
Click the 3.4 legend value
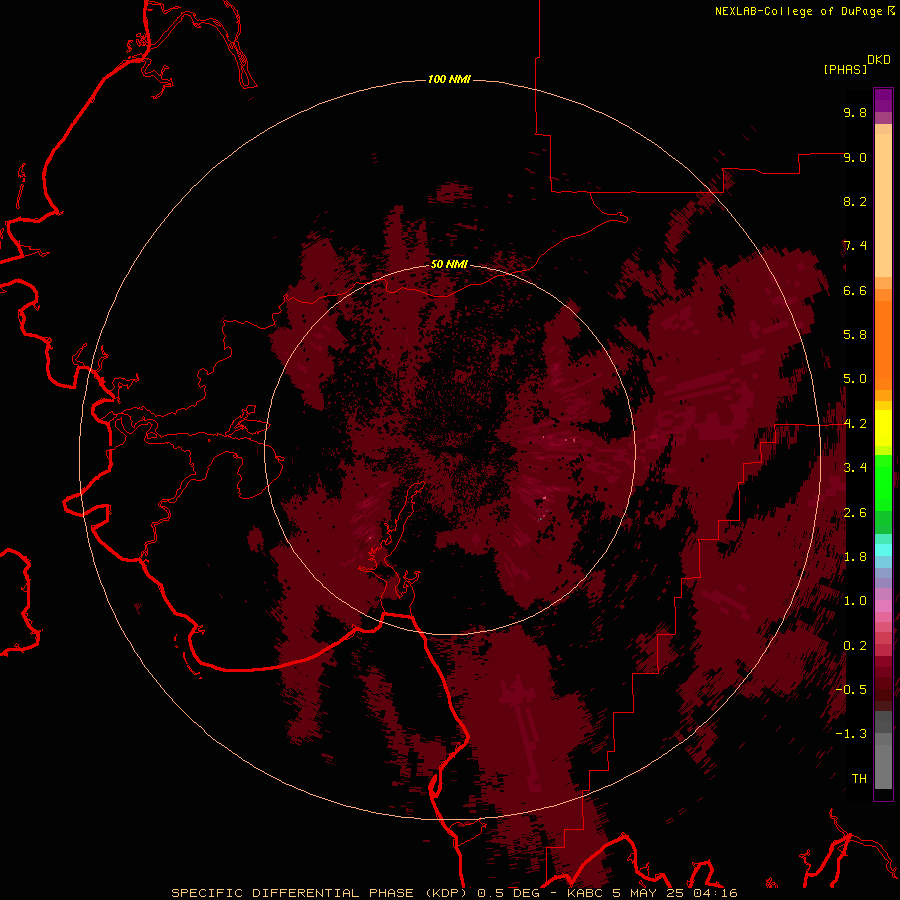(855, 467)
